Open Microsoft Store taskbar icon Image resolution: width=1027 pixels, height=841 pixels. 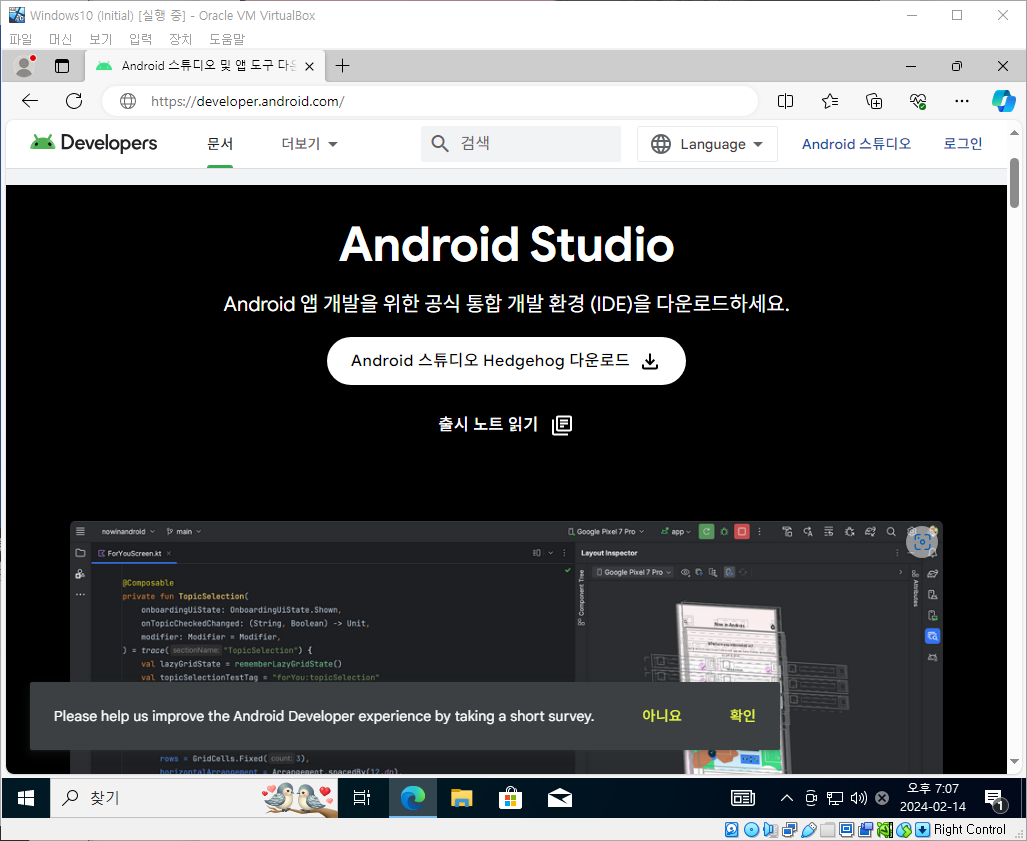pos(510,798)
